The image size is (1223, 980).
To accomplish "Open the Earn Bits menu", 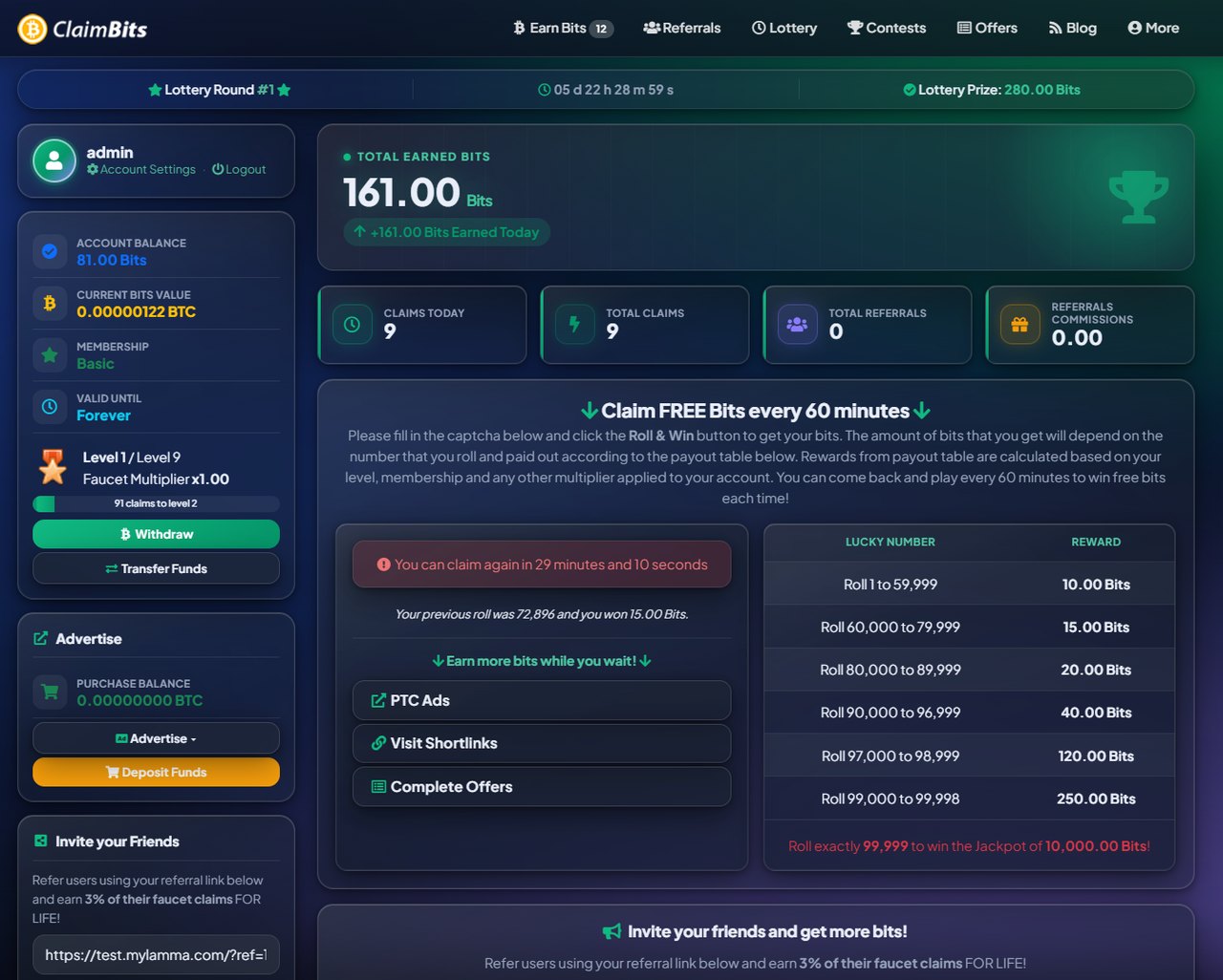I will (563, 28).
